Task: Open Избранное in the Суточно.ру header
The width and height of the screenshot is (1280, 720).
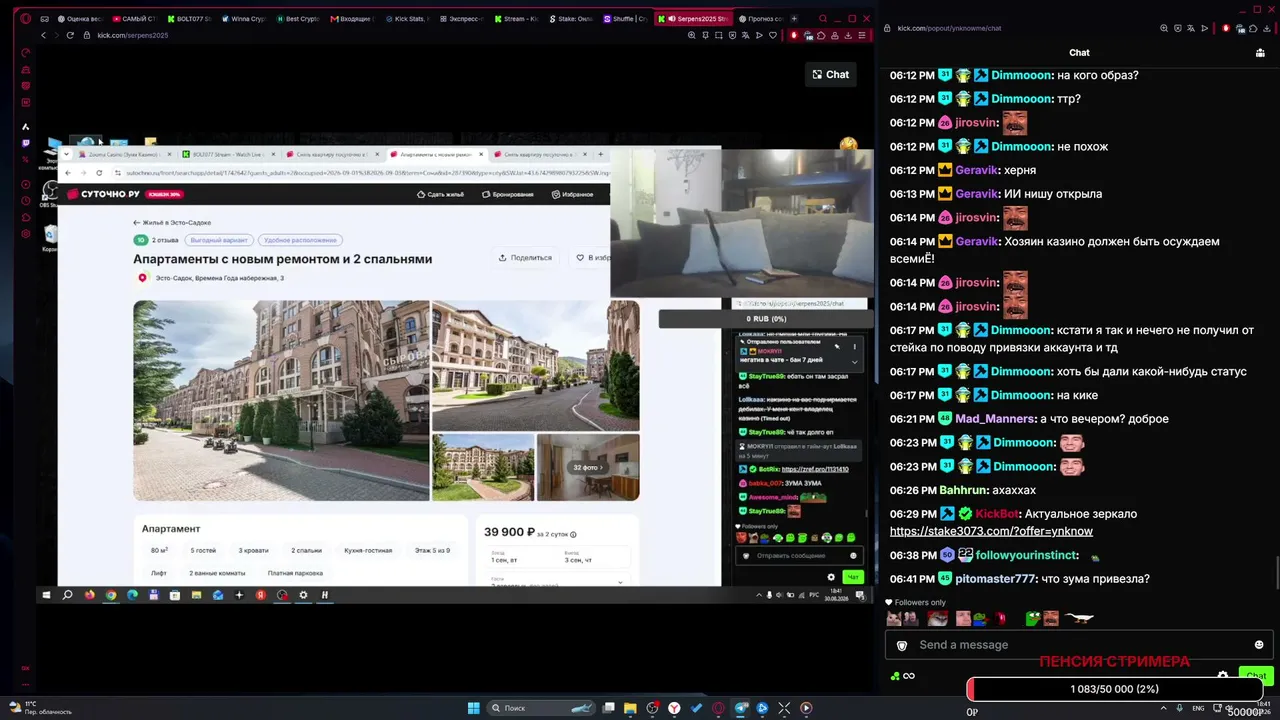Action: [572, 194]
